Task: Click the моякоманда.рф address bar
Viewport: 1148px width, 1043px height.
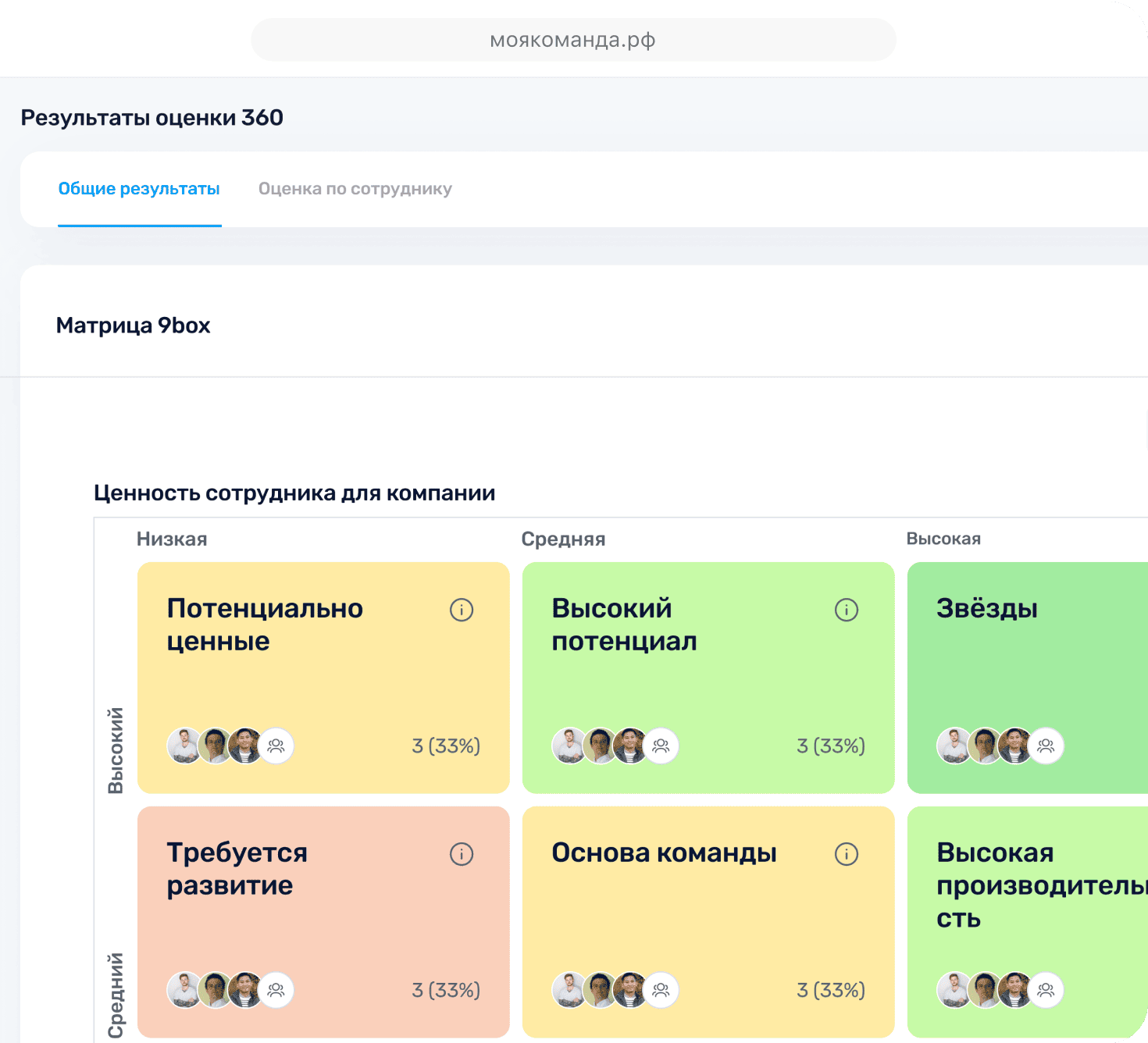Action: (x=573, y=40)
